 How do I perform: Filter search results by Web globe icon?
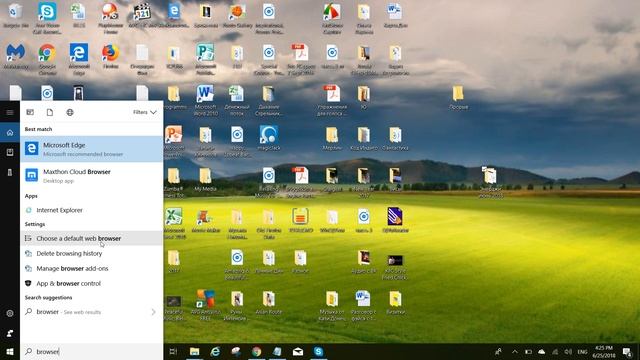70,112
